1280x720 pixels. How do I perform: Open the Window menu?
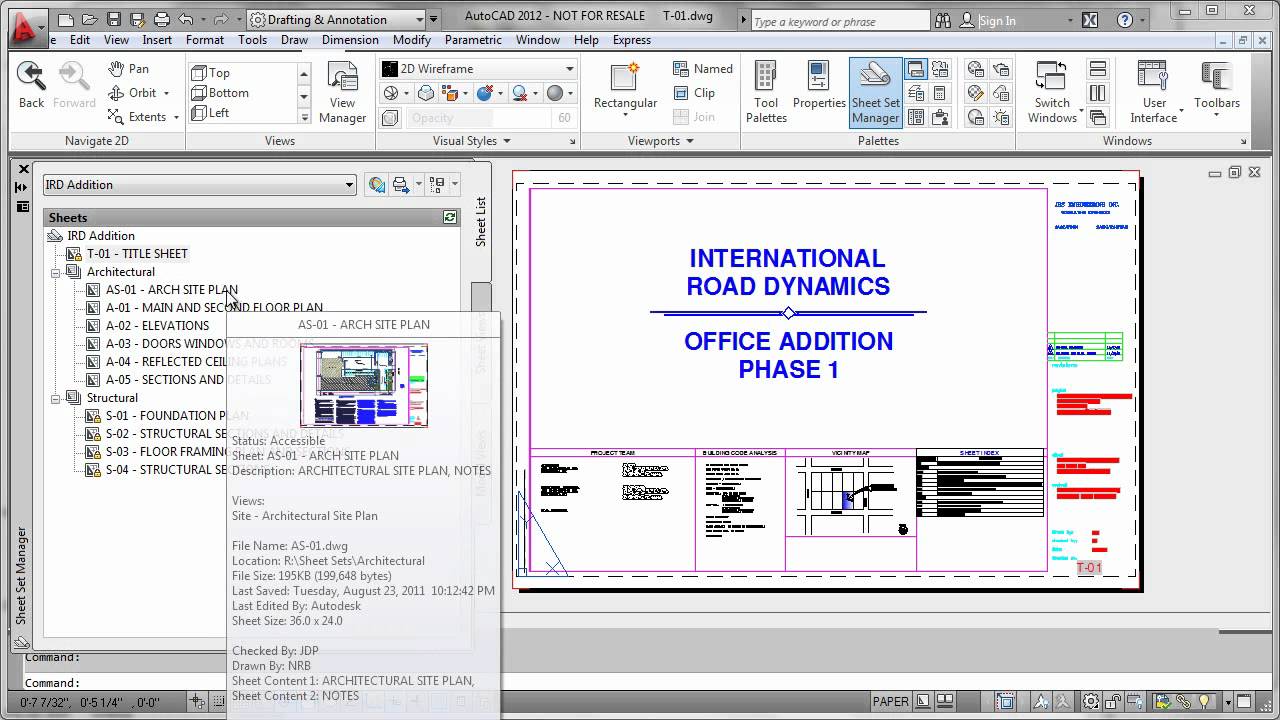[538, 40]
